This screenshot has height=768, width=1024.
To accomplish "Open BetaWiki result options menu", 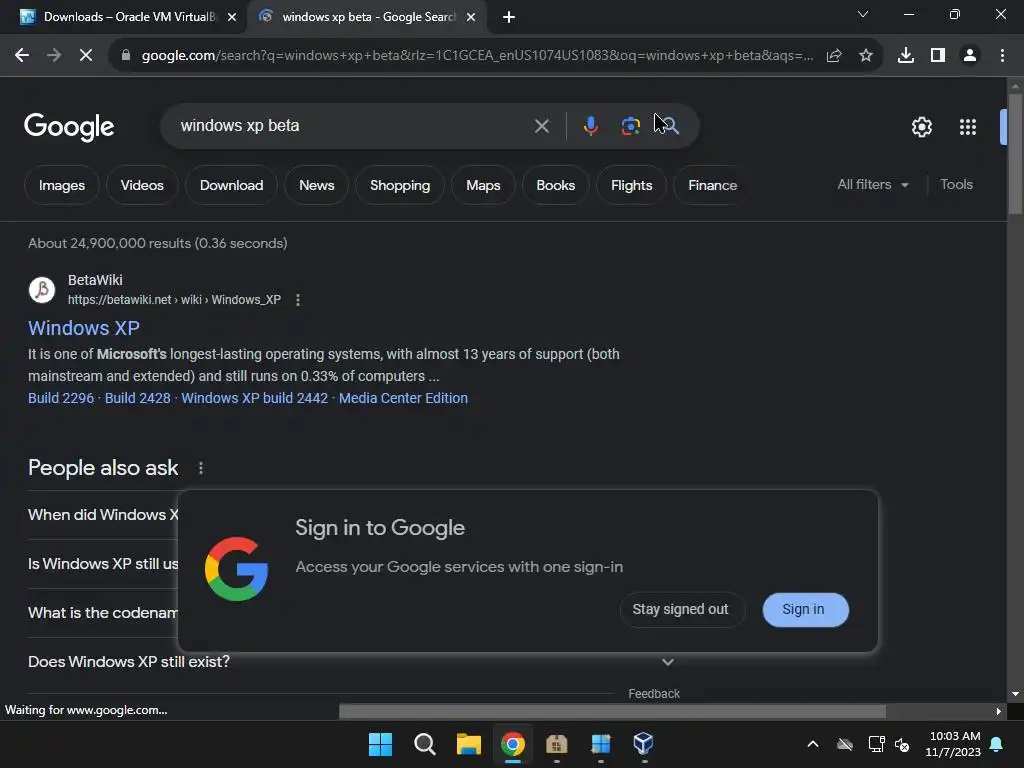I will coord(298,300).
